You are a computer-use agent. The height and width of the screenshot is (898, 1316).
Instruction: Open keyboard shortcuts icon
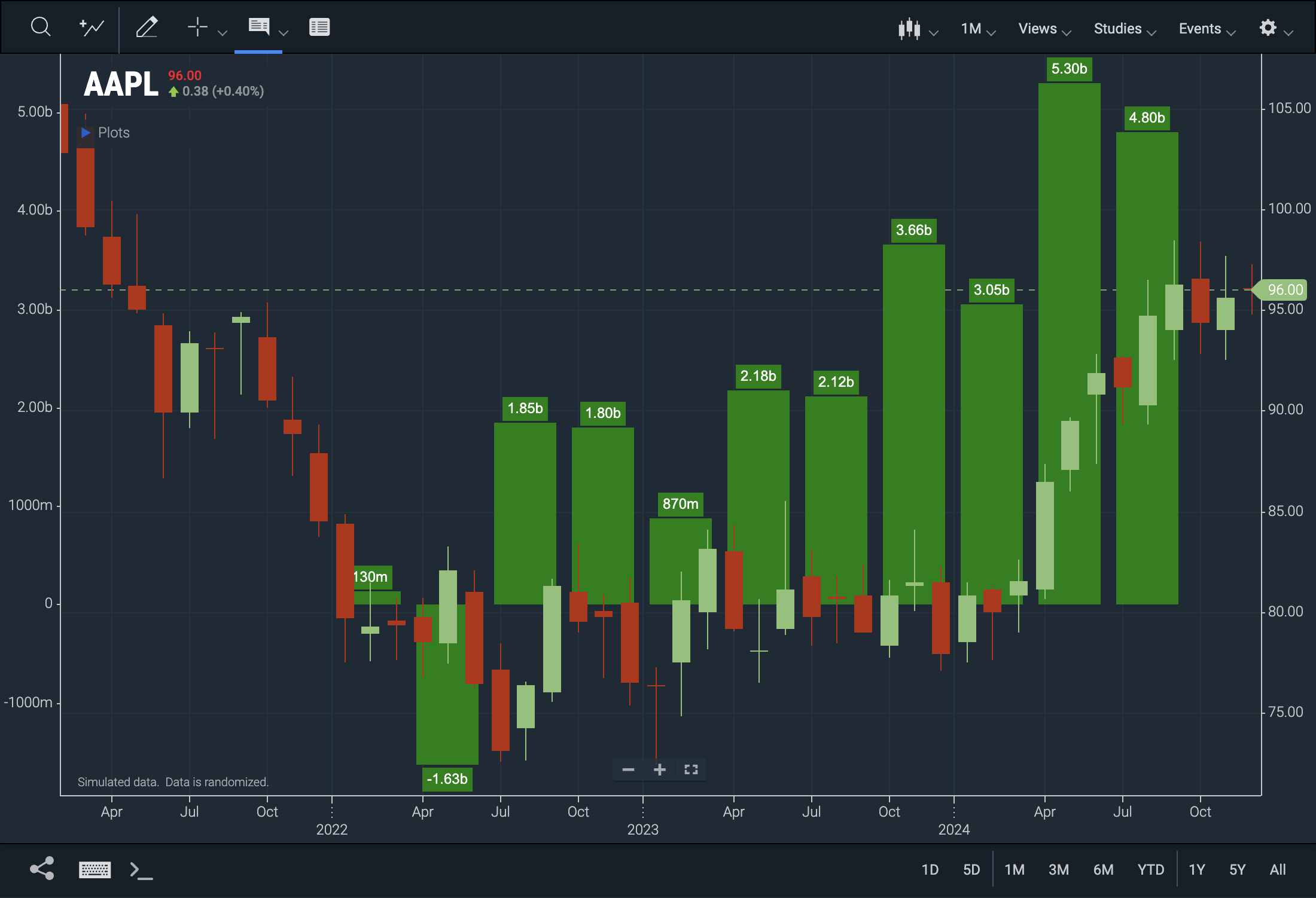(95, 869)
